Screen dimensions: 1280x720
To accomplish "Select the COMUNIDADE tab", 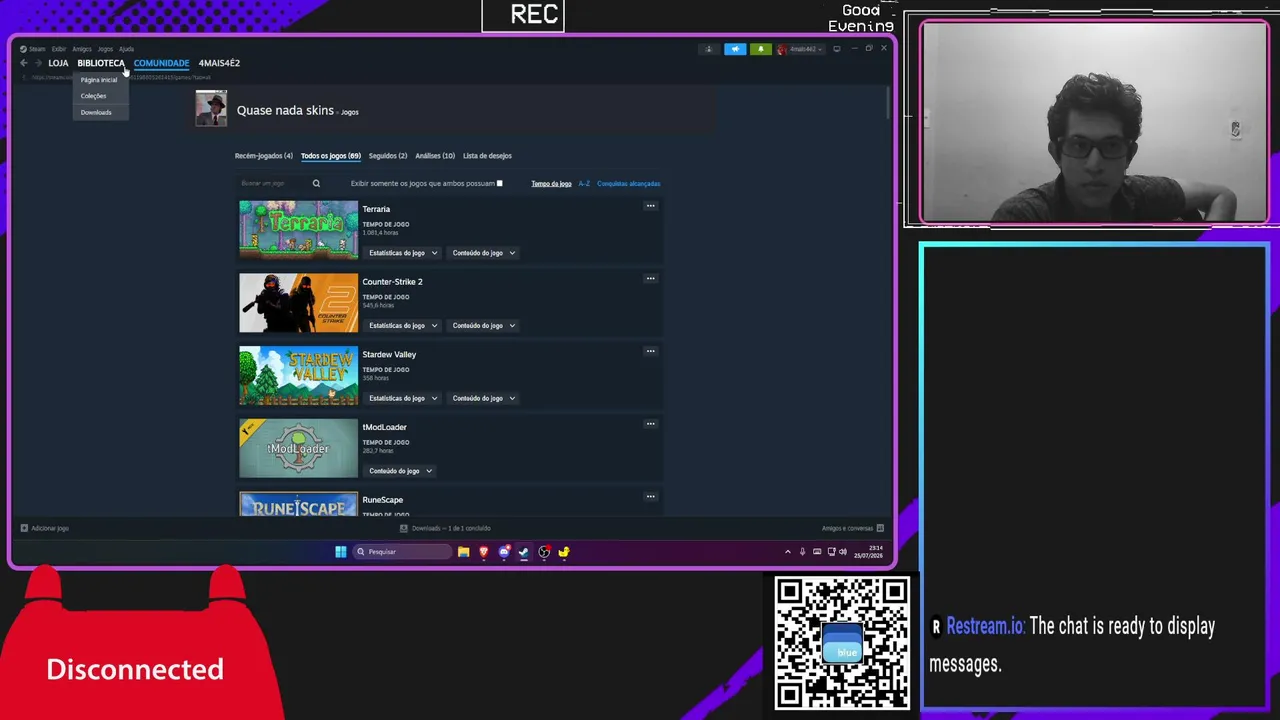I will point(161,63).
